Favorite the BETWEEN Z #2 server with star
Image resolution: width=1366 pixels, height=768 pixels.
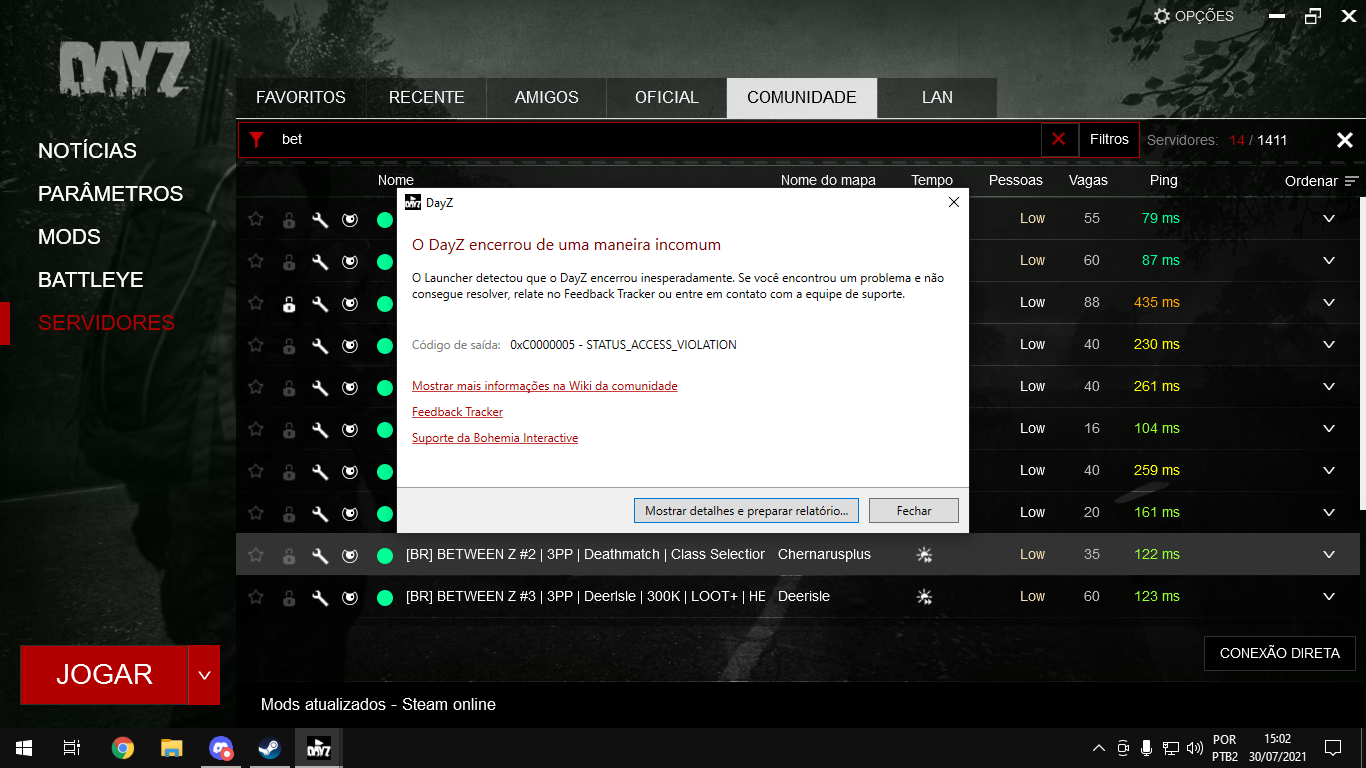point(256,555)
